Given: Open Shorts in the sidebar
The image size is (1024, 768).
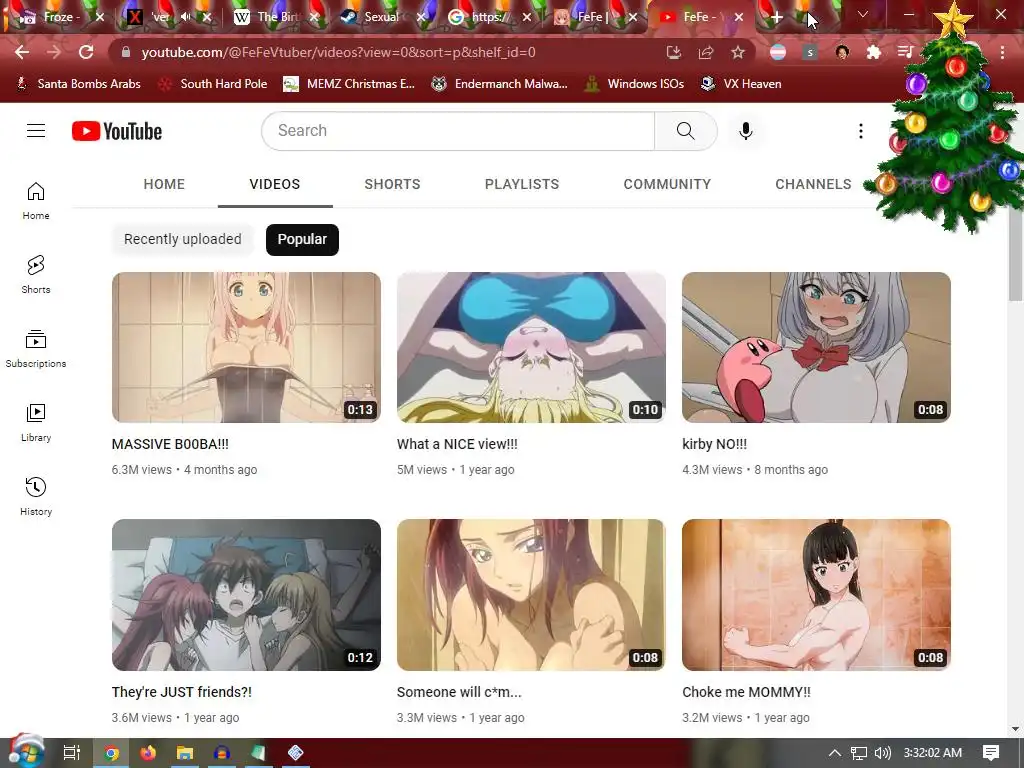Looking at the screenshot, I should pyautogui.click(x=36, y=274).
